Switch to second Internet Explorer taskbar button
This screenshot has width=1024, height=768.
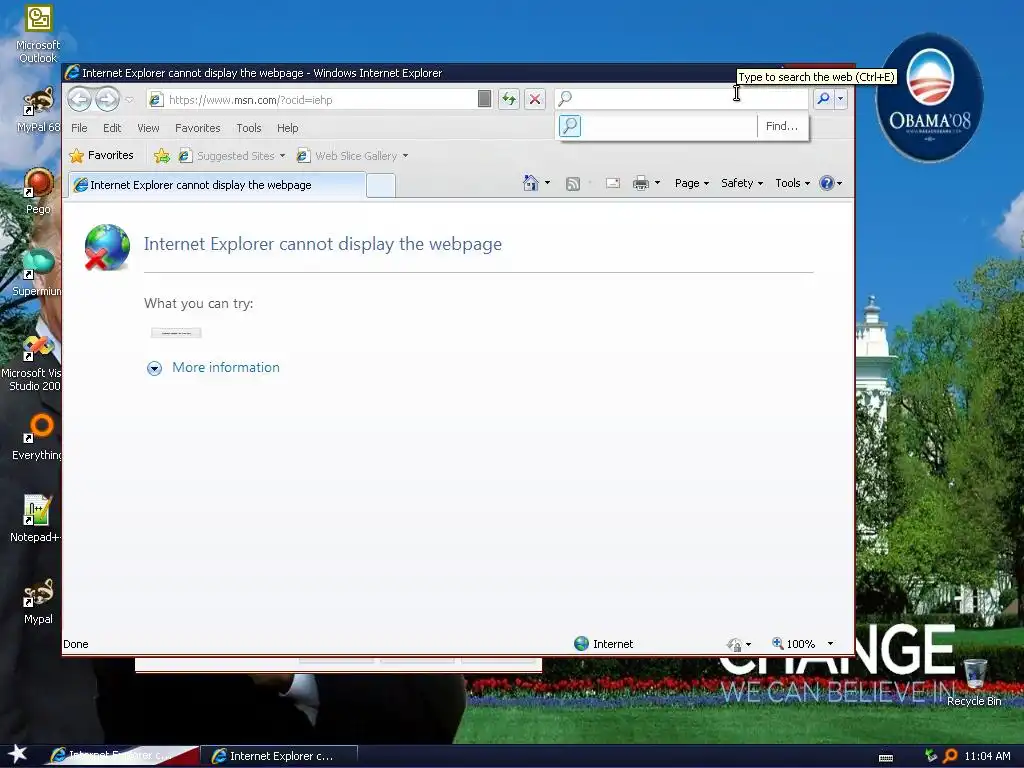pyautogui.click(x=278, y=756)
